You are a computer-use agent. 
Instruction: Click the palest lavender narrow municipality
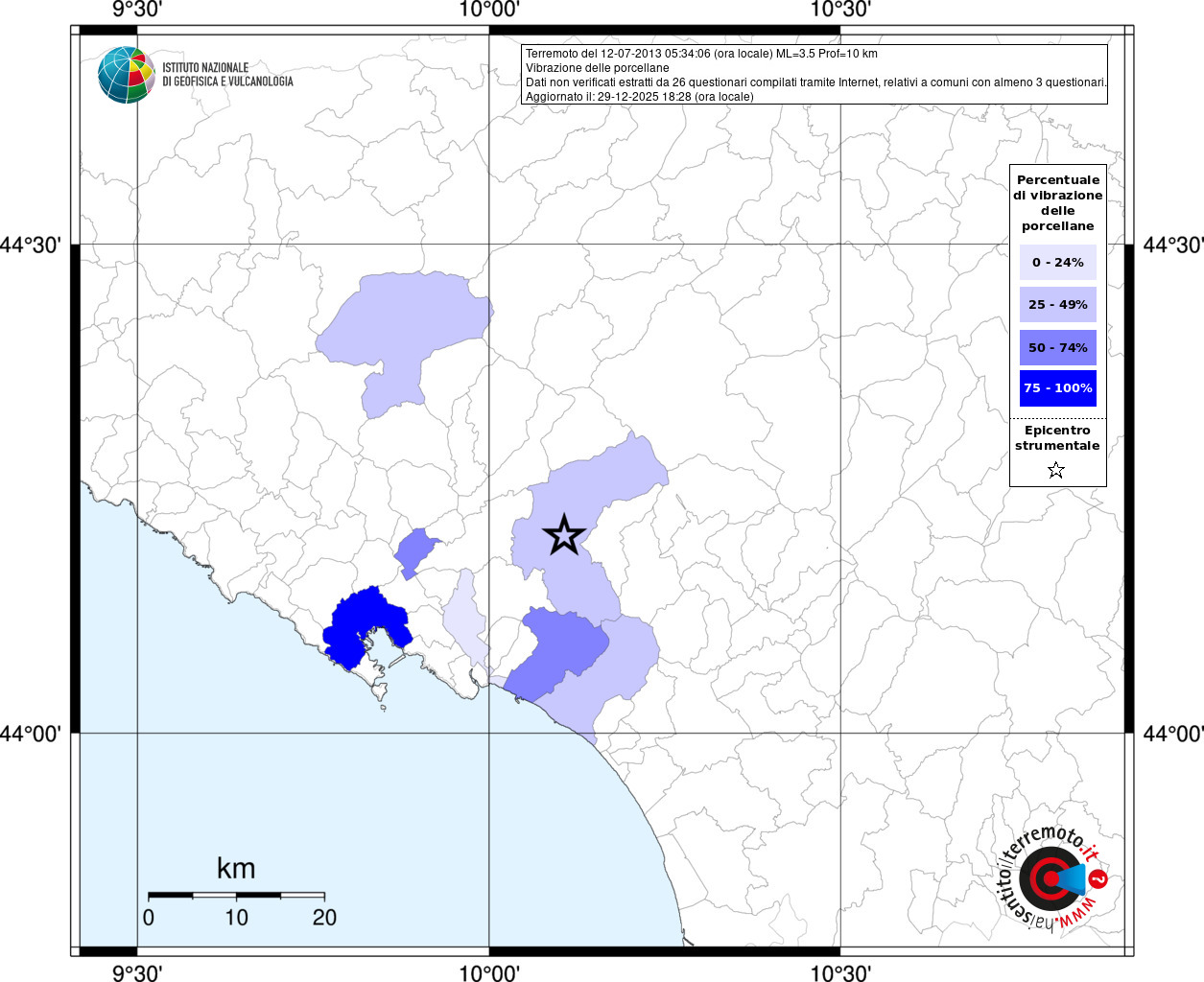click(x=467, y=619)
